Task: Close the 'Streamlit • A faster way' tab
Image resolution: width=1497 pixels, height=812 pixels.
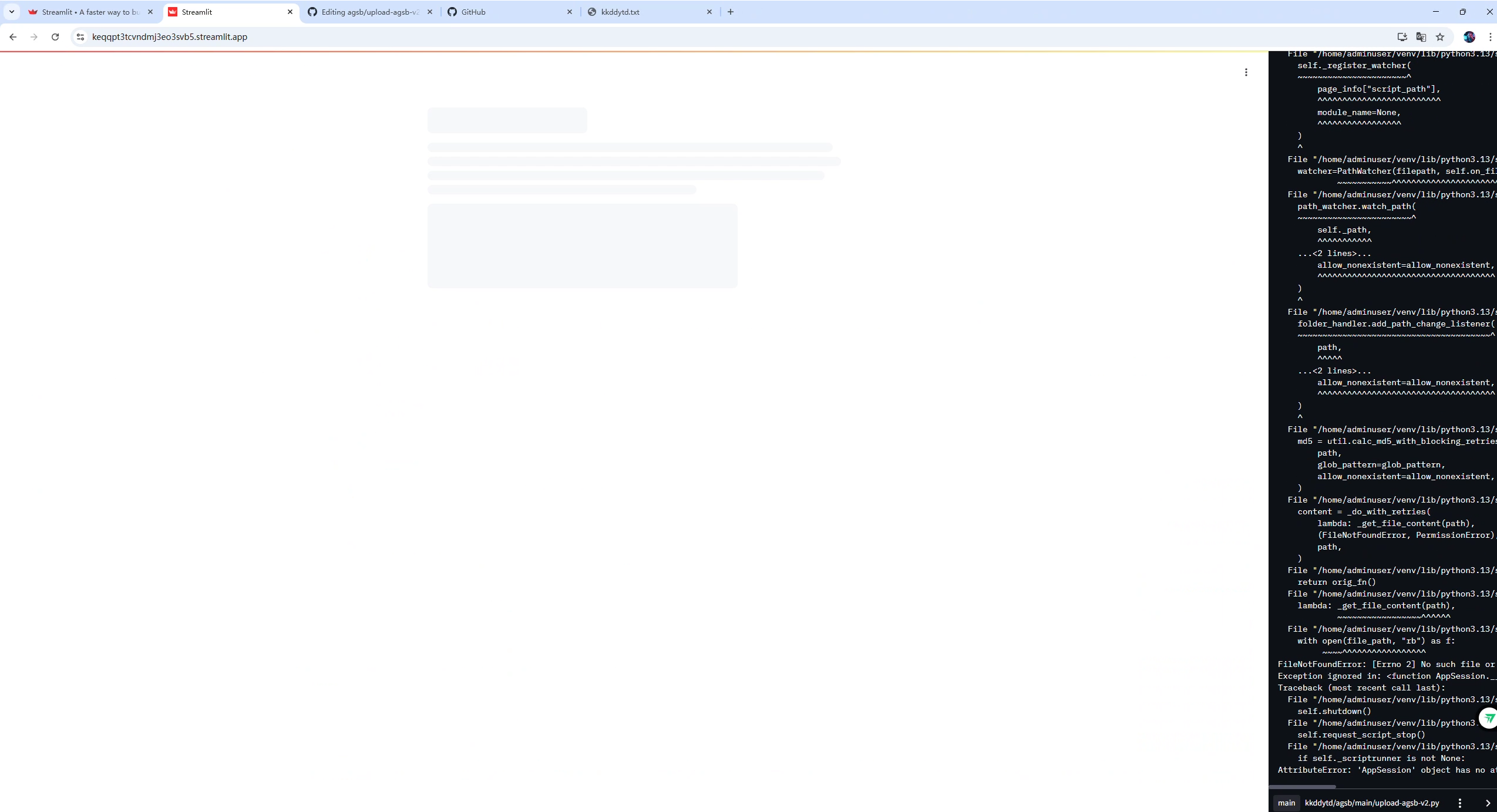Action: [x=150, y=12]
